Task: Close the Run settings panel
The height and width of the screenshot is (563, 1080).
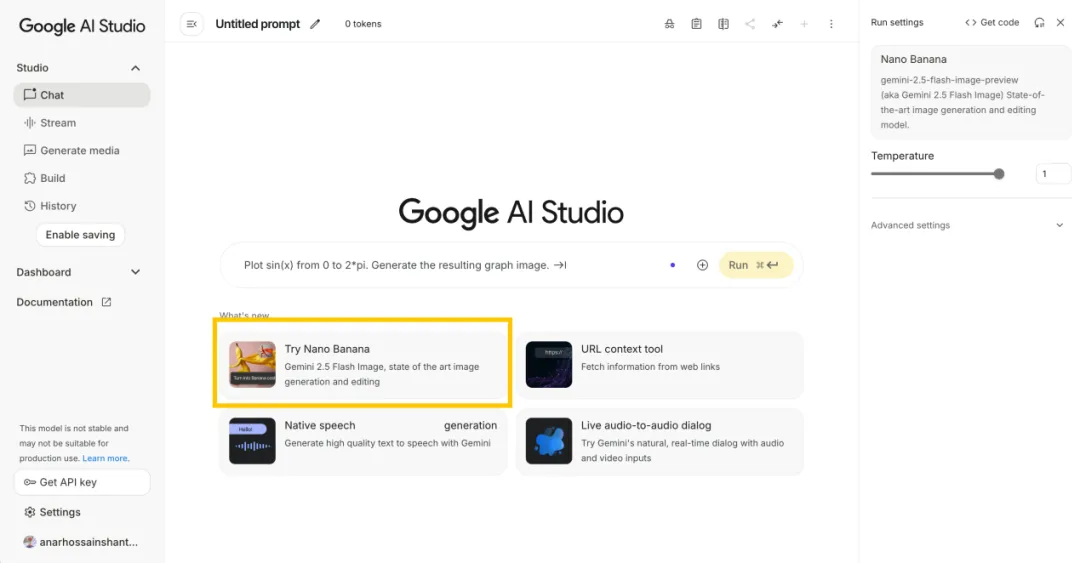Action: pos(1061,23)
